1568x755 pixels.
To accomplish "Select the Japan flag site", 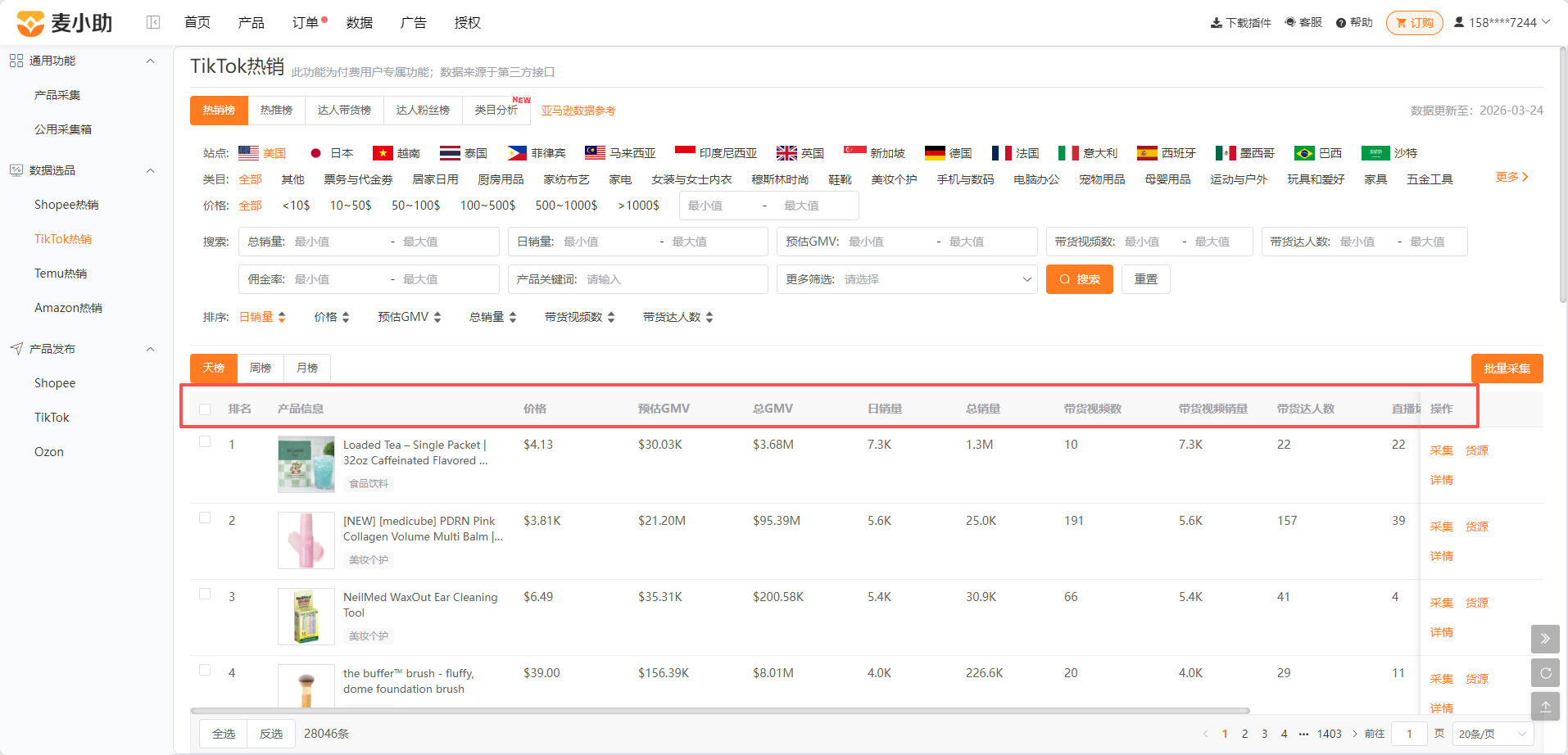I will pos(315,153).
